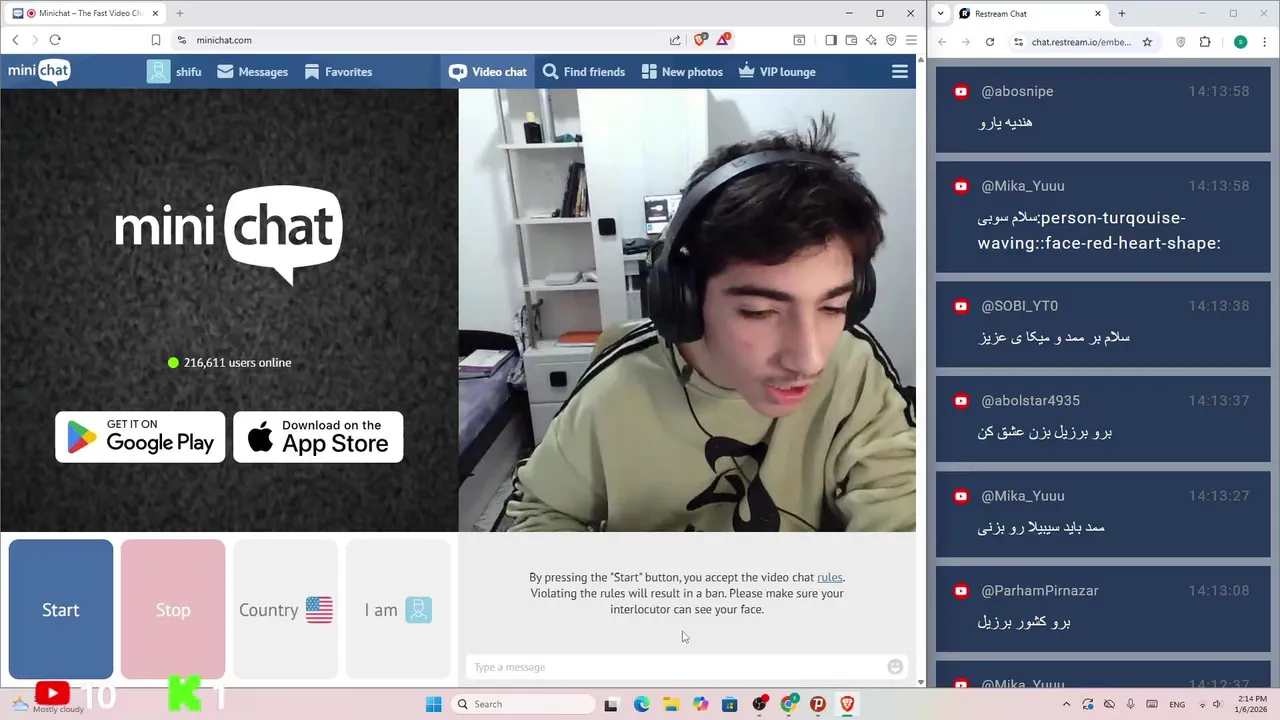
Task: Click the minichat logo in the header
Action: pyautogui.click(x=39, y=71)
